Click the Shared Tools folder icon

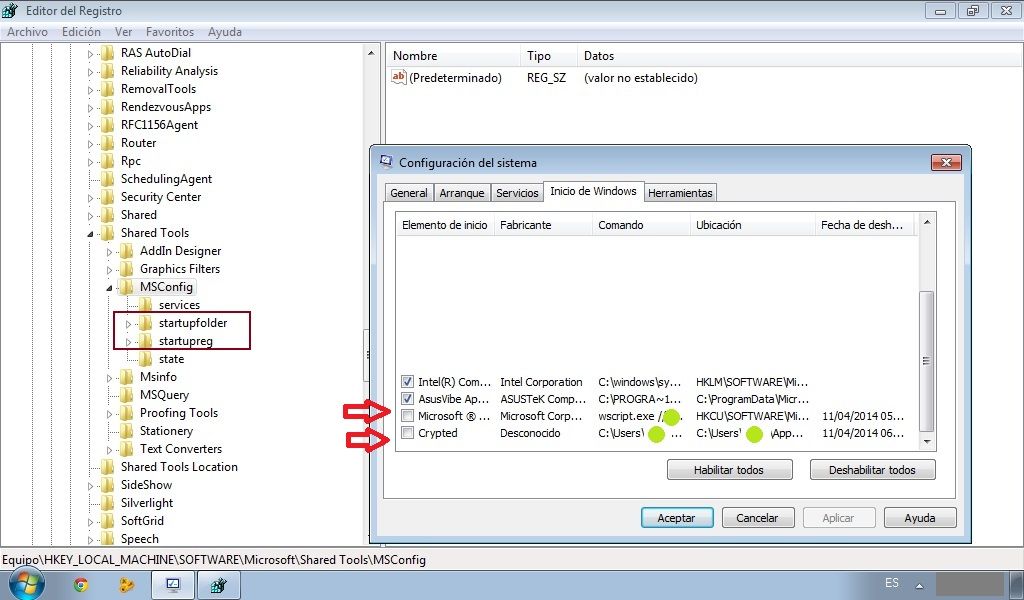pos(108,233)
